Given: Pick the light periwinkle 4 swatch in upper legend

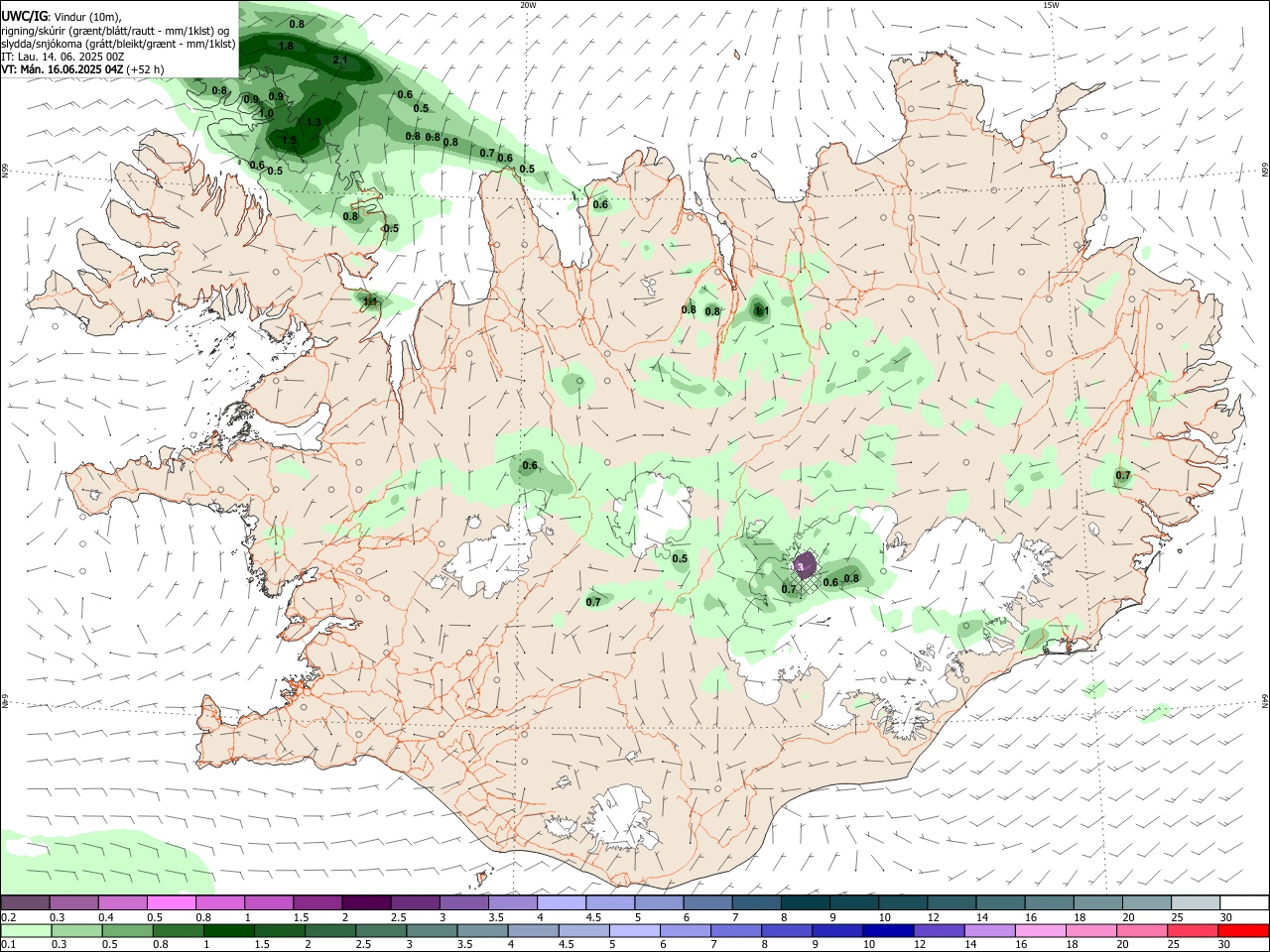Looking at the screenshot, I should coord(562,902).
